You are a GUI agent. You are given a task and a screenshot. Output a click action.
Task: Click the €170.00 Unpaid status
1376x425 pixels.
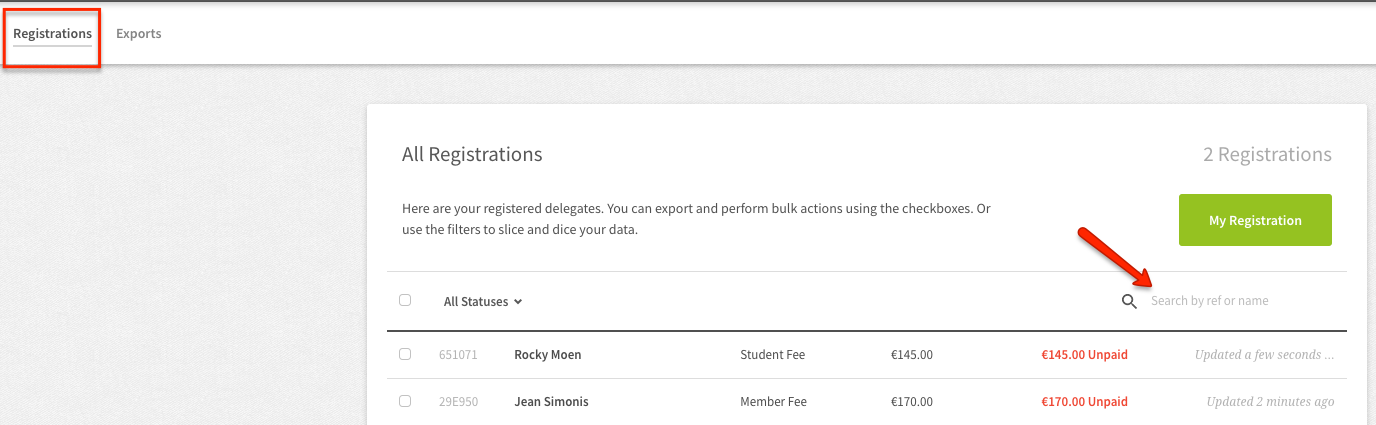[1084, 402]
